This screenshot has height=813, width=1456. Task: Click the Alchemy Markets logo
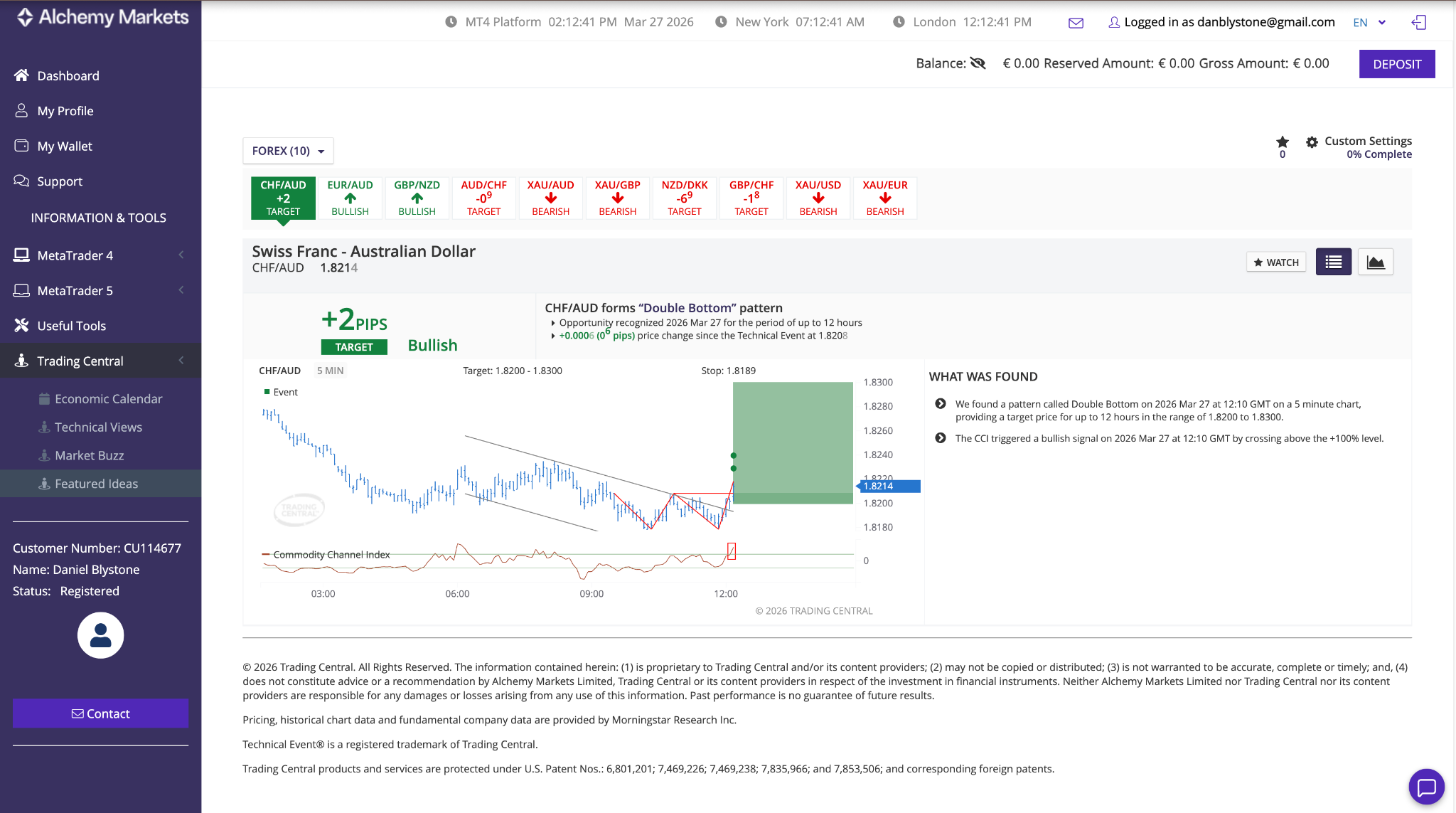coord(102,17)
